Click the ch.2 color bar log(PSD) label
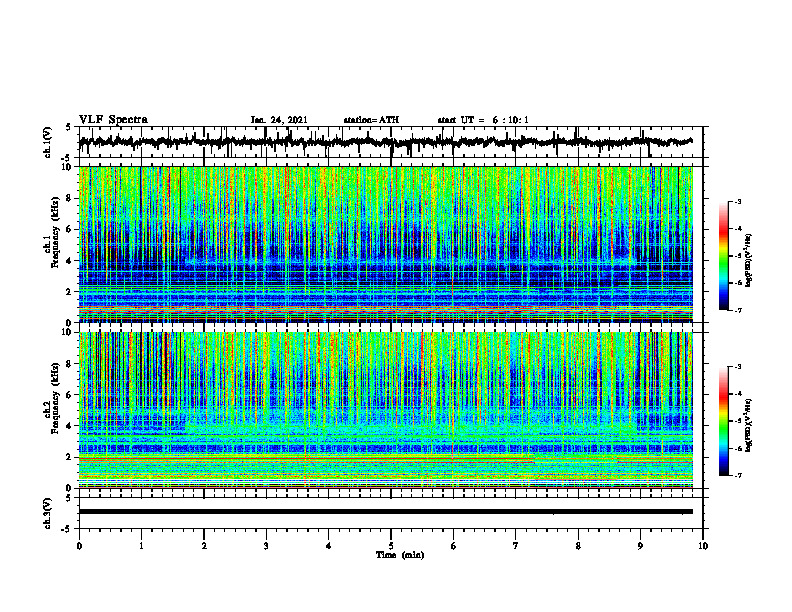 click(749, 425)
